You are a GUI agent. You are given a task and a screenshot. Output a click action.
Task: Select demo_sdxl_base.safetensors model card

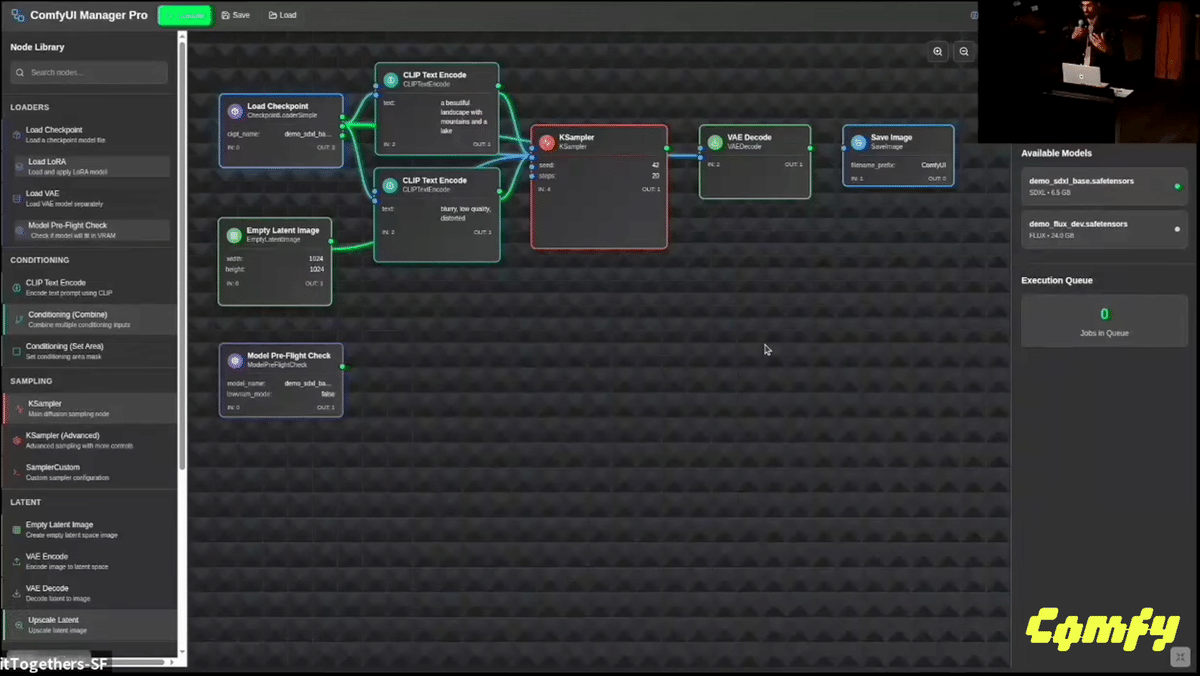coord(1104,186)
